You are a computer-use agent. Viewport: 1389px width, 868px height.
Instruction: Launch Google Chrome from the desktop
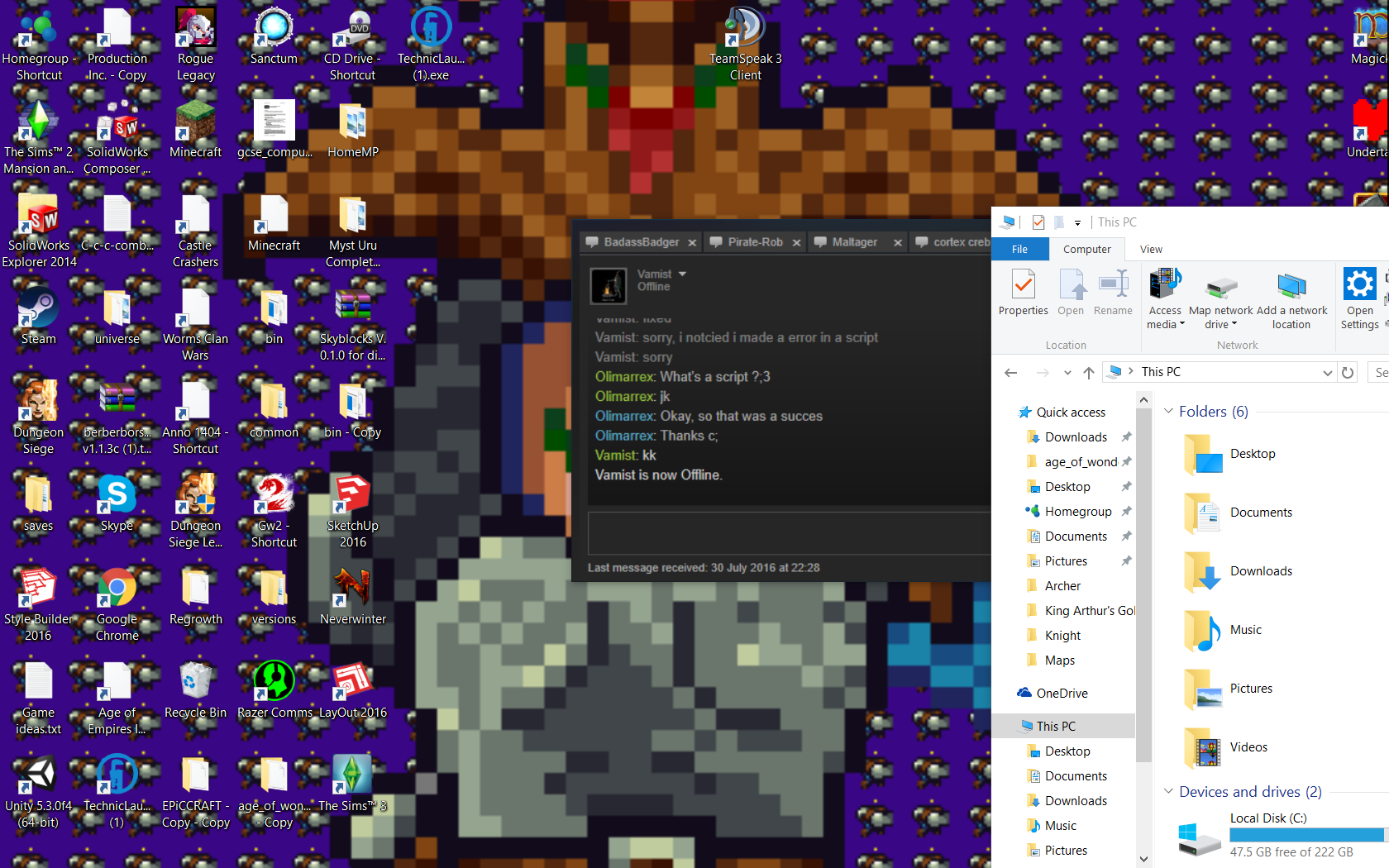pyautogui.click(x=117, y=605)
